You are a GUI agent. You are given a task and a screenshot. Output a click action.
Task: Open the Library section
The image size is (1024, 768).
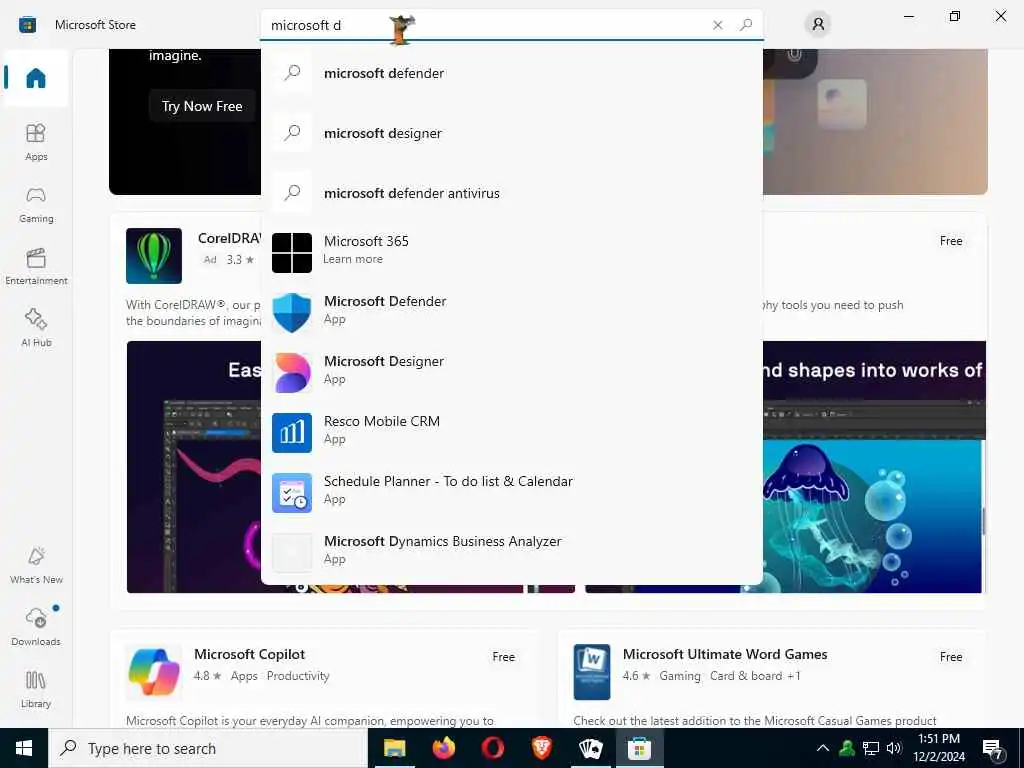coord(36,690)
